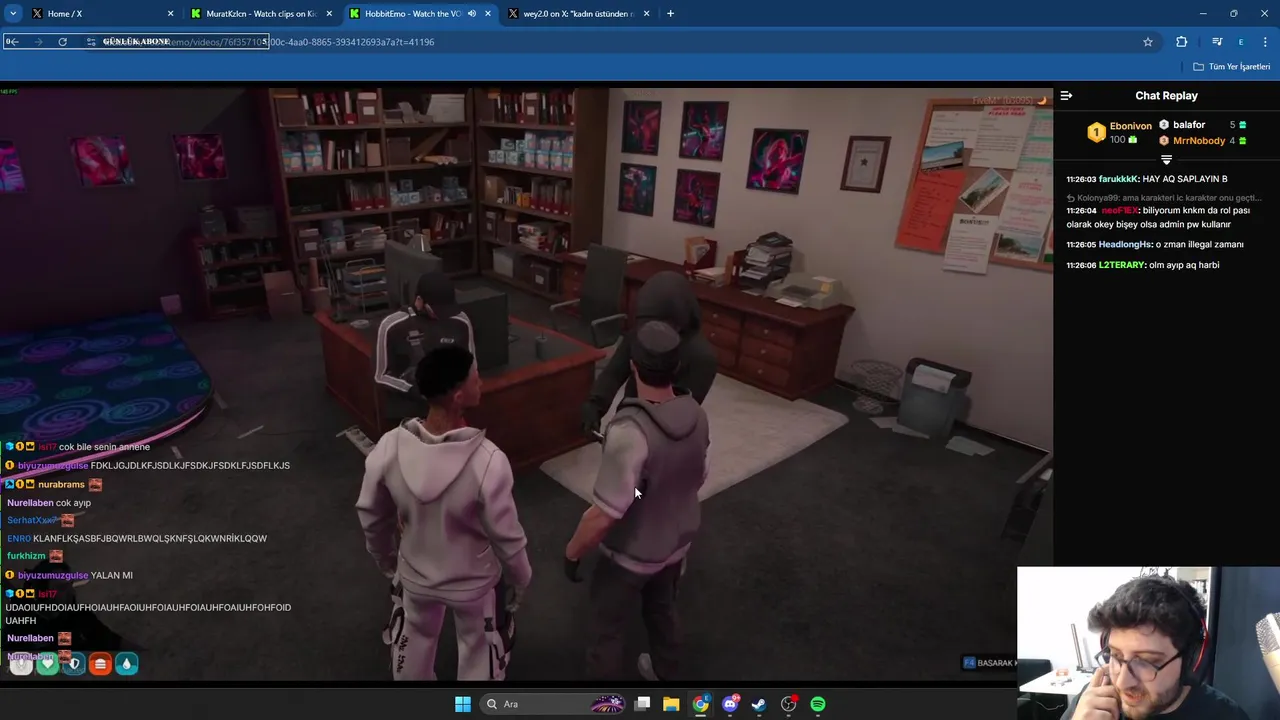The image size is (1280, 720).
Task: Open Spotify from the taskbar
Action: coord(818,704)
